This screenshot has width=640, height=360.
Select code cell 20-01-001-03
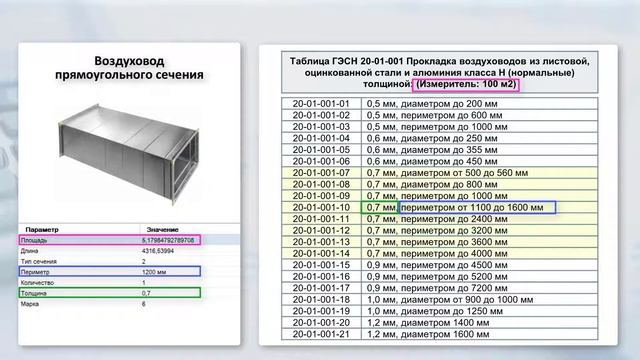click(x=321, y=127)
